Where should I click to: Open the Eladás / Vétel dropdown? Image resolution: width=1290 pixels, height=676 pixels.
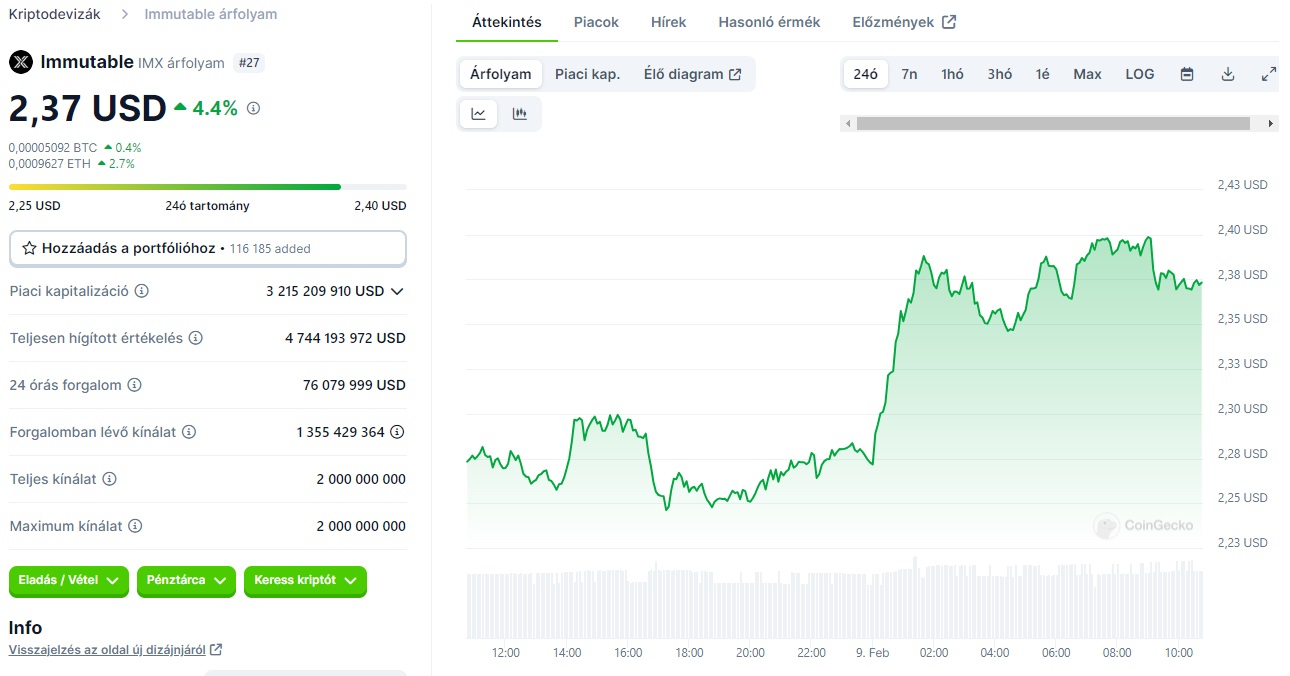coord(69,581)
